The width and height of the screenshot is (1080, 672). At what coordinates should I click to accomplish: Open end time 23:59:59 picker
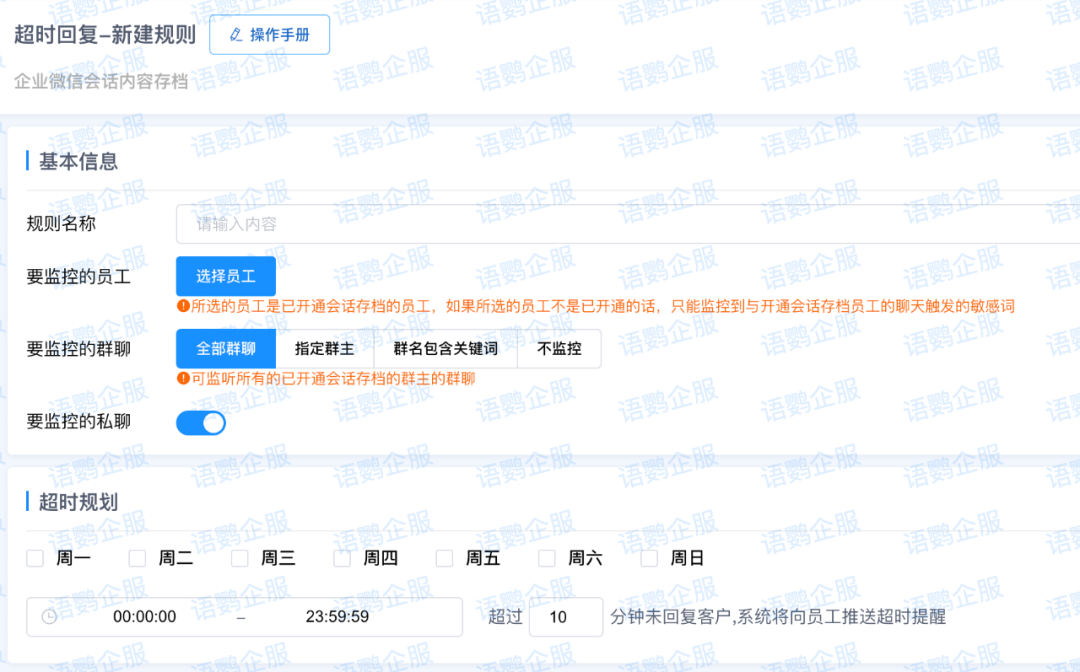coord(337,617)
